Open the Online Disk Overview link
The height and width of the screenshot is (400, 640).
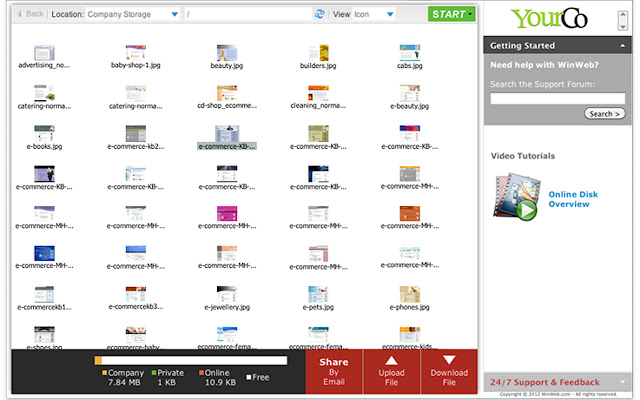coord(573,199)
